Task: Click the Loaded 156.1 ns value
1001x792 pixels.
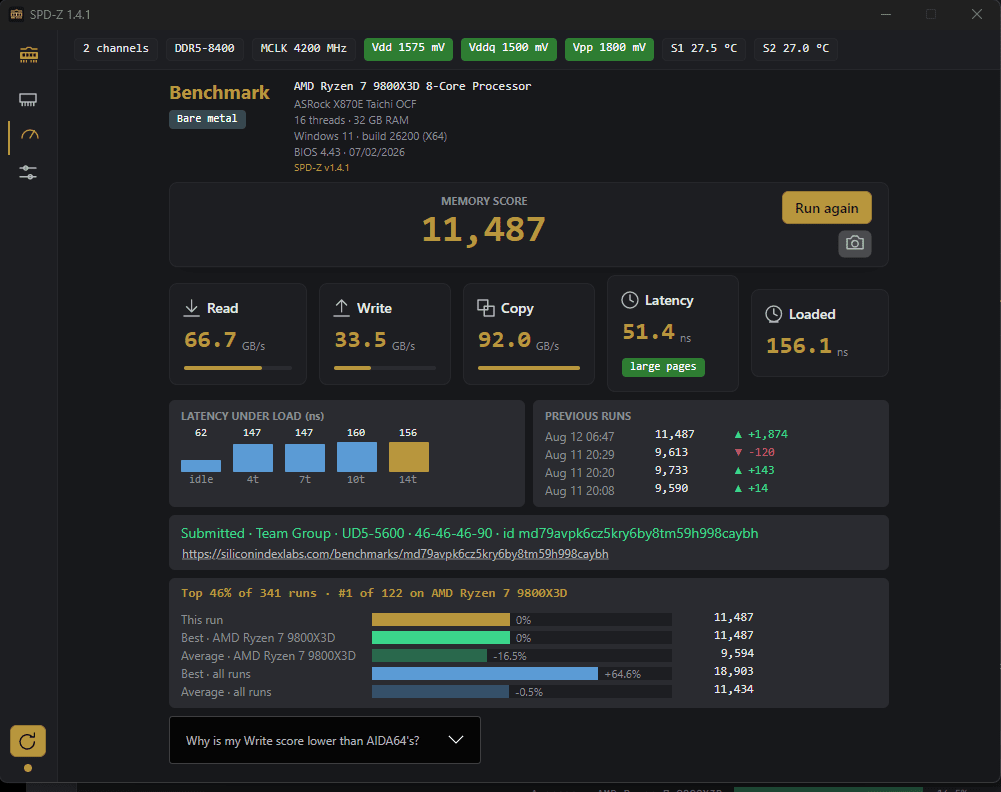Action: point(807,347)
